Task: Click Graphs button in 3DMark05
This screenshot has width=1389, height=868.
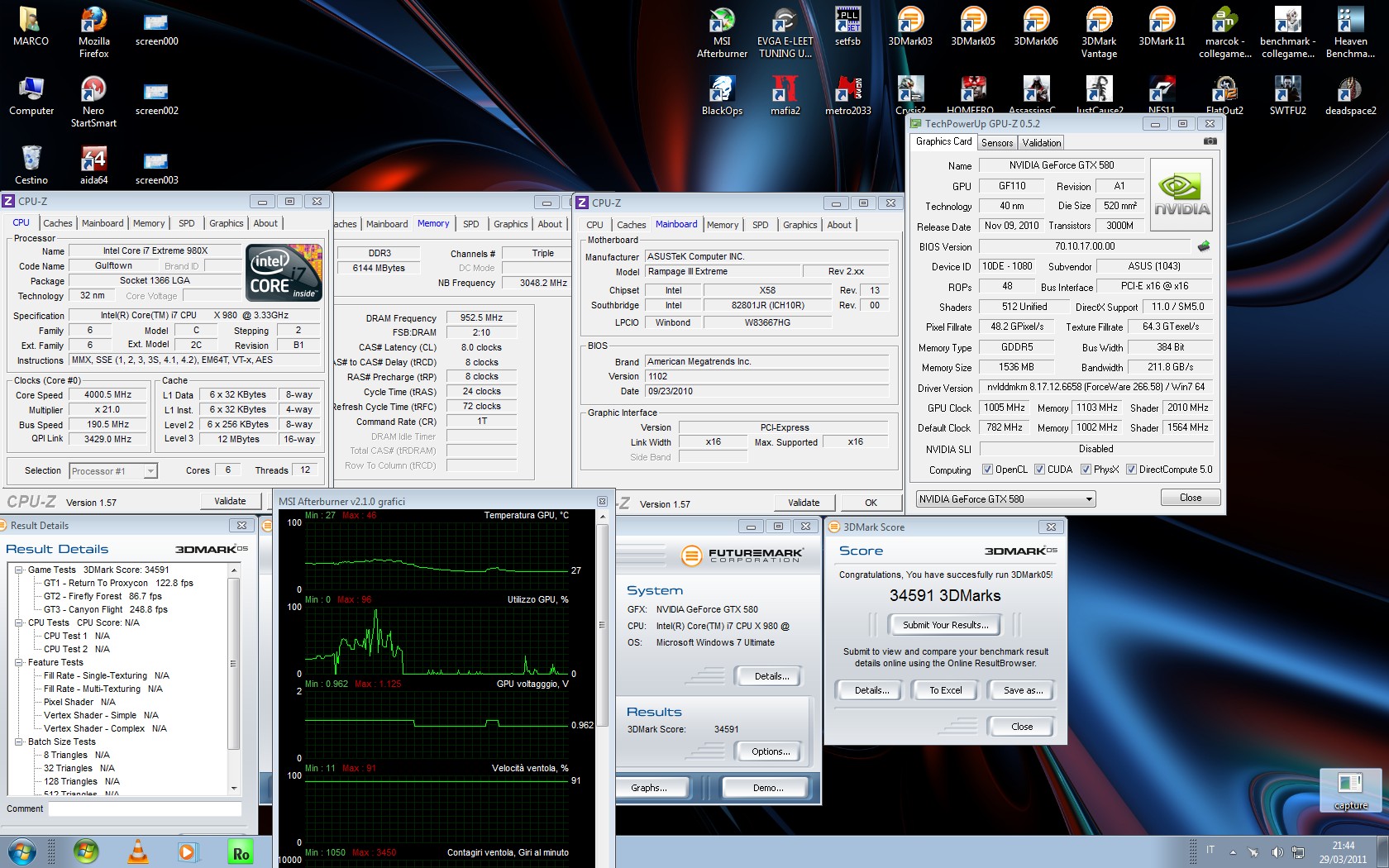Action: tap(649, 788)
